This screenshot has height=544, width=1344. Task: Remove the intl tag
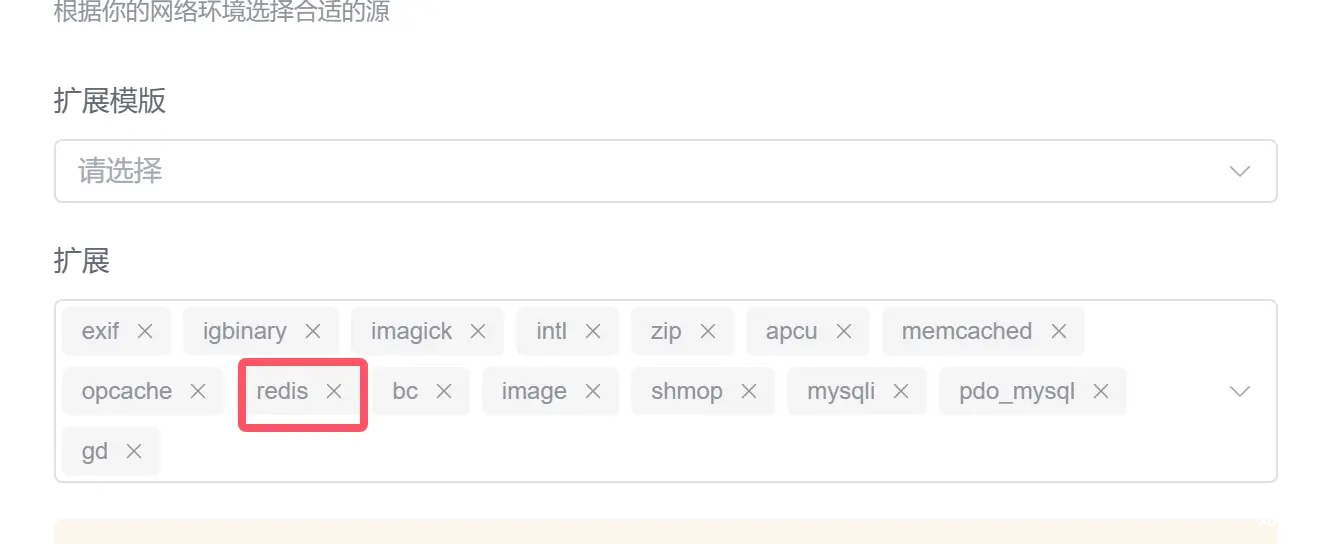click(593, 331)
